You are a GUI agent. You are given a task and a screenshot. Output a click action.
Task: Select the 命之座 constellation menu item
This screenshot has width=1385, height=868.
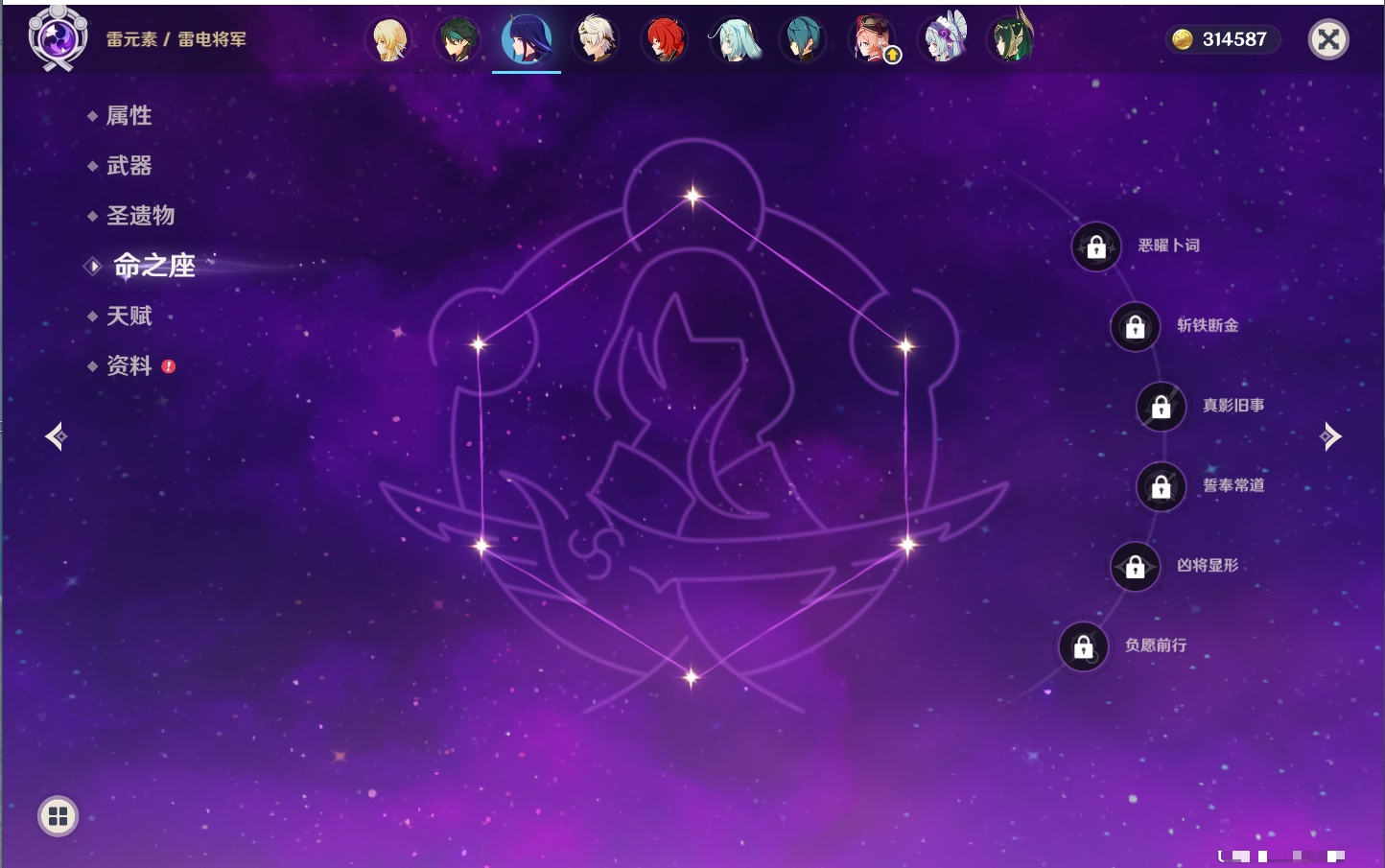153,266
